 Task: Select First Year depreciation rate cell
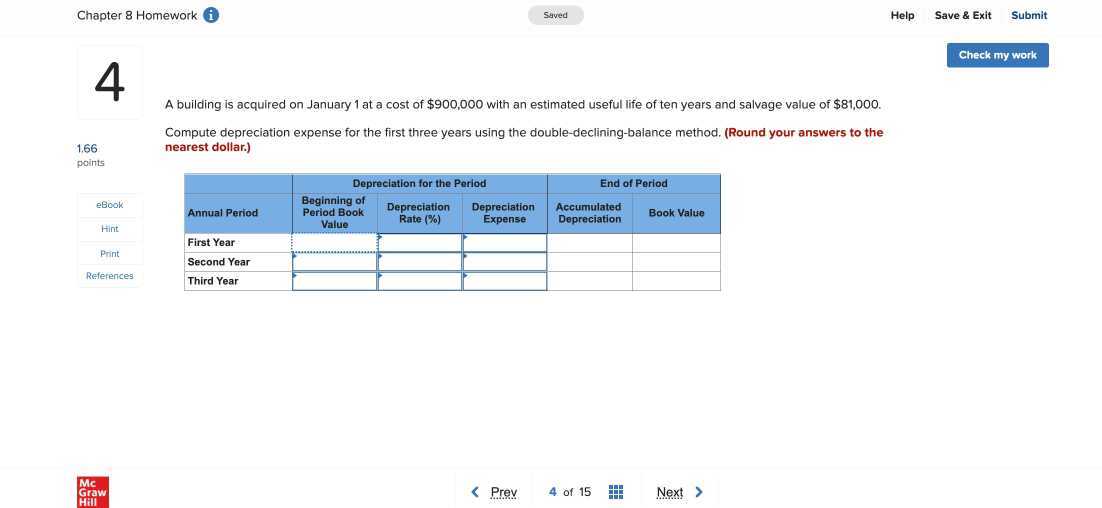click(420, 242)
